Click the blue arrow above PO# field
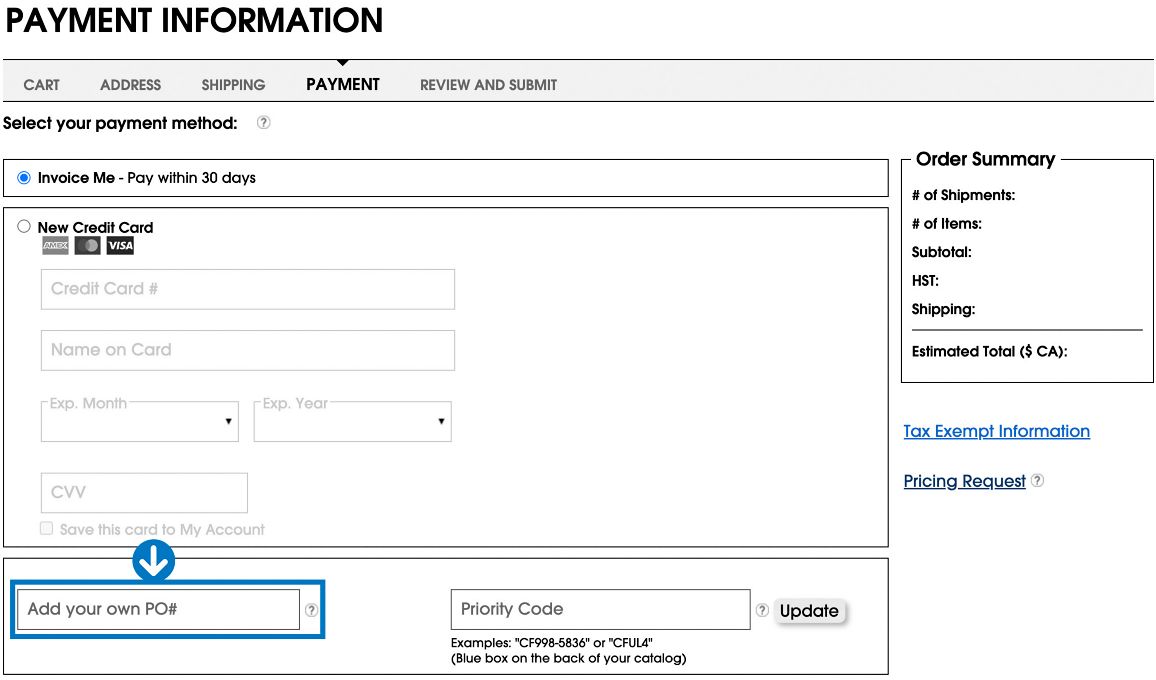Viewport: 1156px width, 680px height. tap(152, 561)
